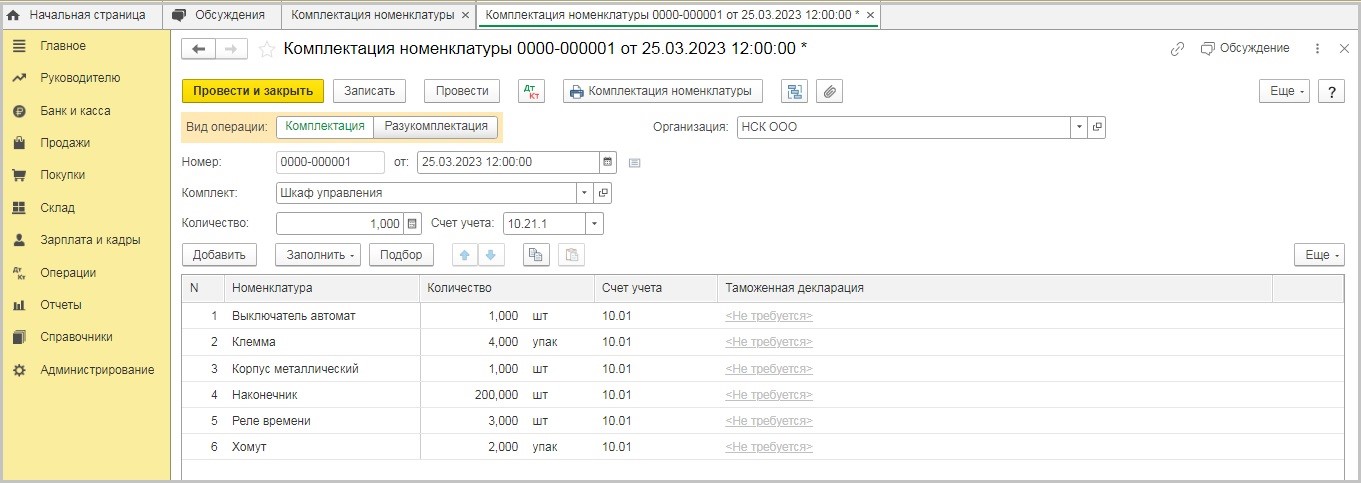Go to Продажи section
Image resolution: width=1361 pixels, height=483 pixels.
pyautogui.click(x=65, y=143)
